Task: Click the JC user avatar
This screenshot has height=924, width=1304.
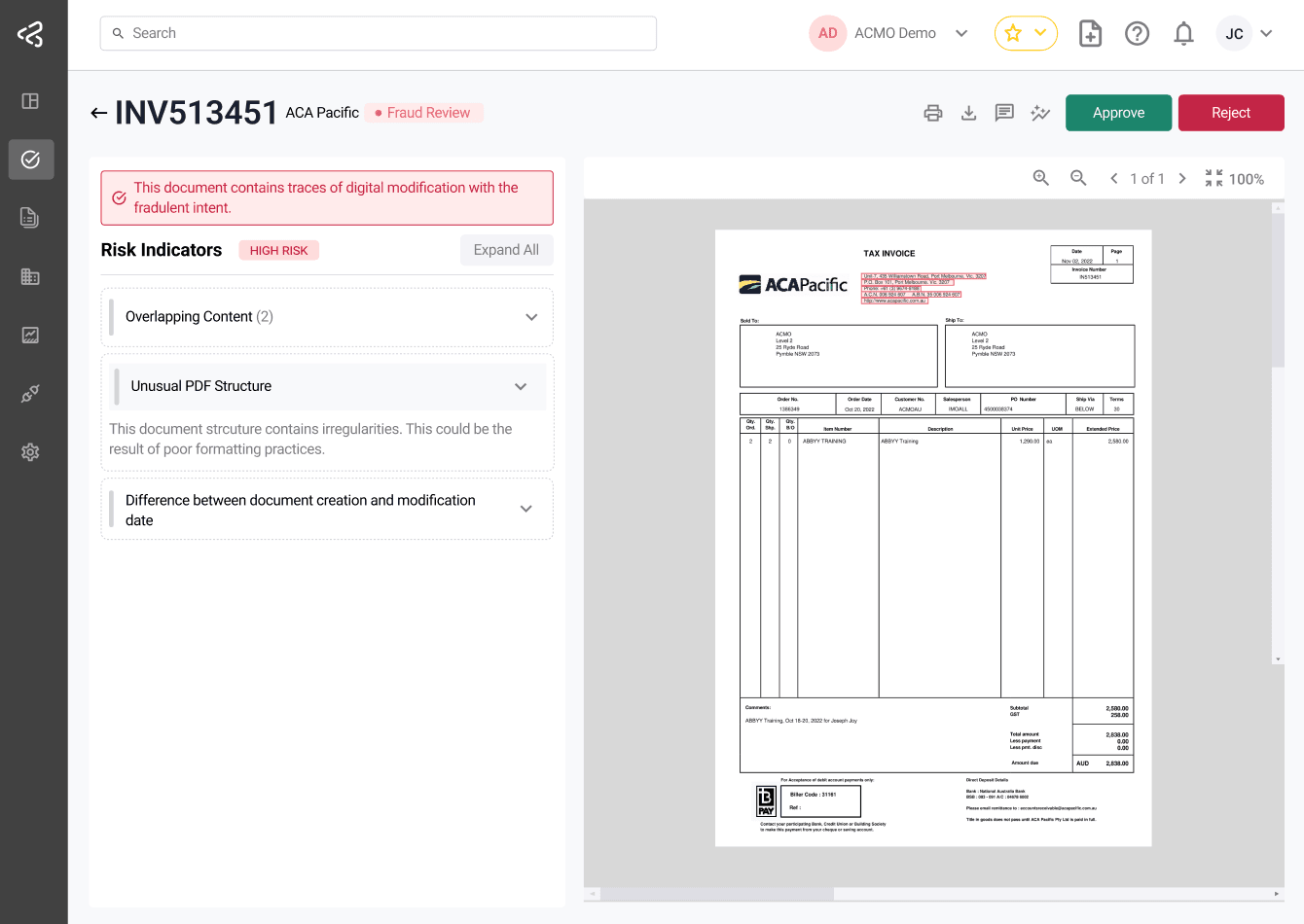Action: [x=1234, y=33]
